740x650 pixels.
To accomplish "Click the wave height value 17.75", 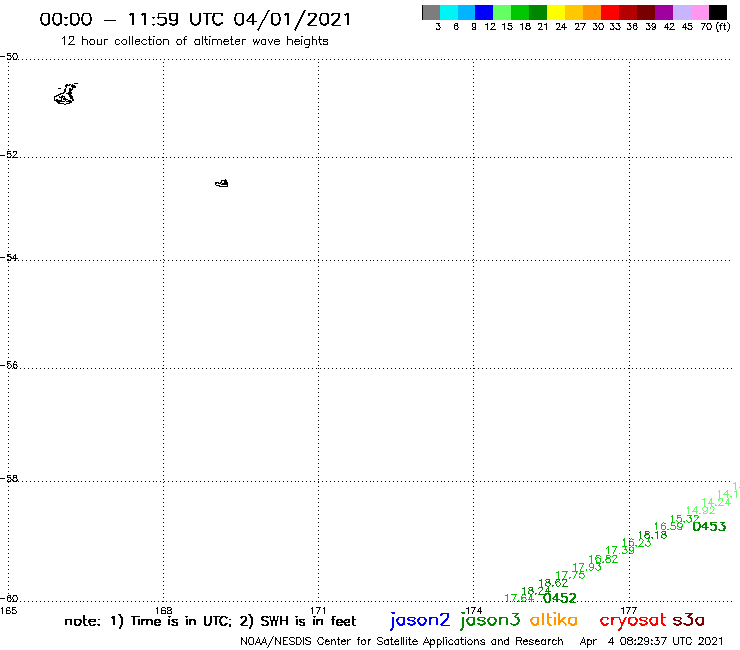I will point(570,575).
